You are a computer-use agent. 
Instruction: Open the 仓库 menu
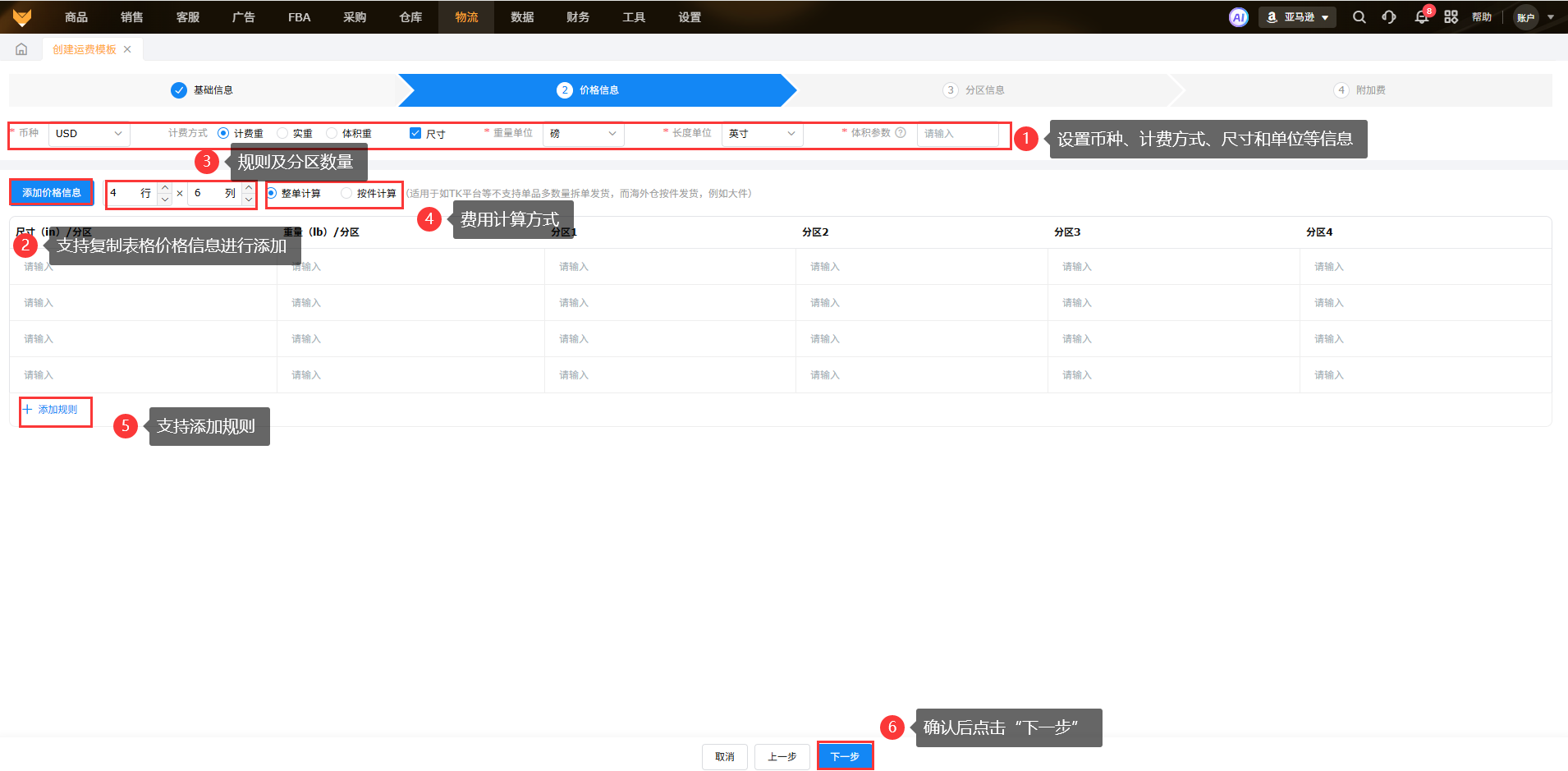[x=410, y=17]
